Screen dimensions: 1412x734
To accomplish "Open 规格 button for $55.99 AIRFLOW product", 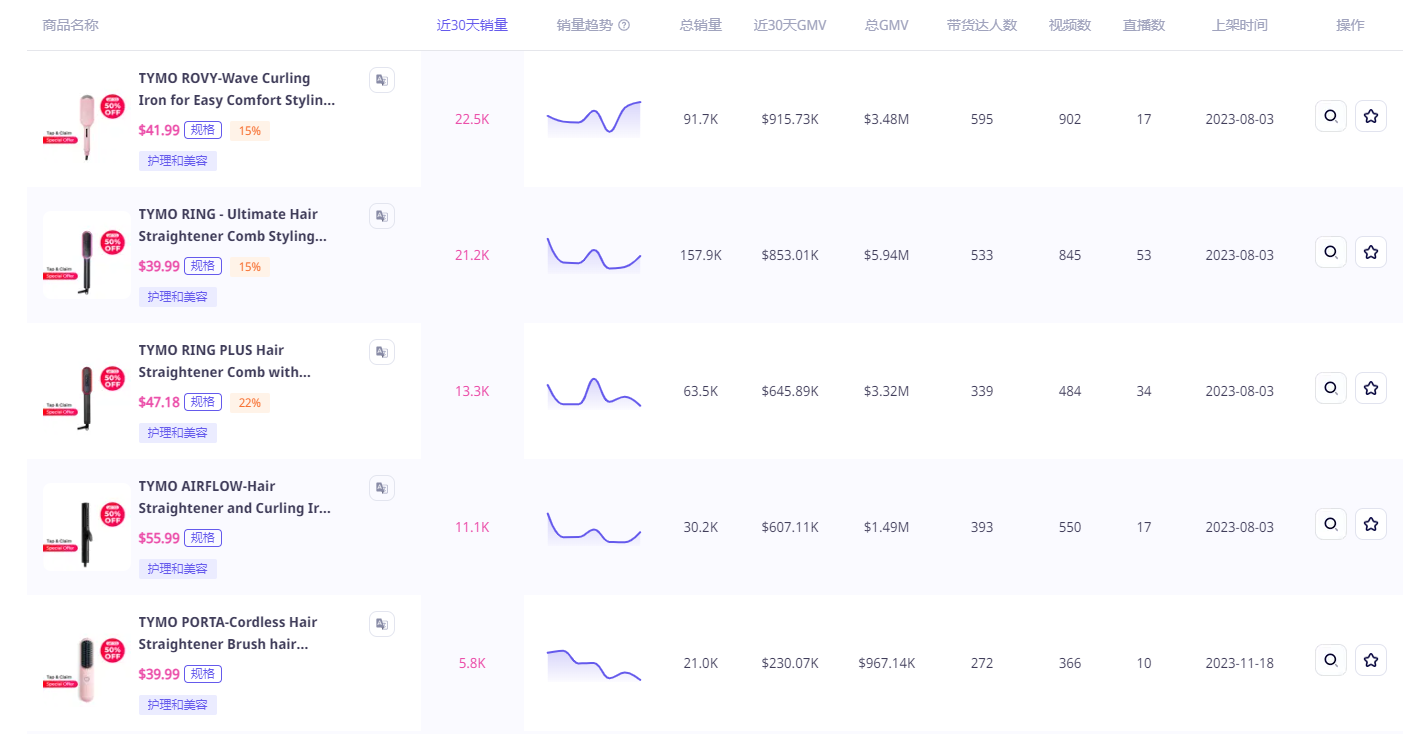I will pos(203,538).
